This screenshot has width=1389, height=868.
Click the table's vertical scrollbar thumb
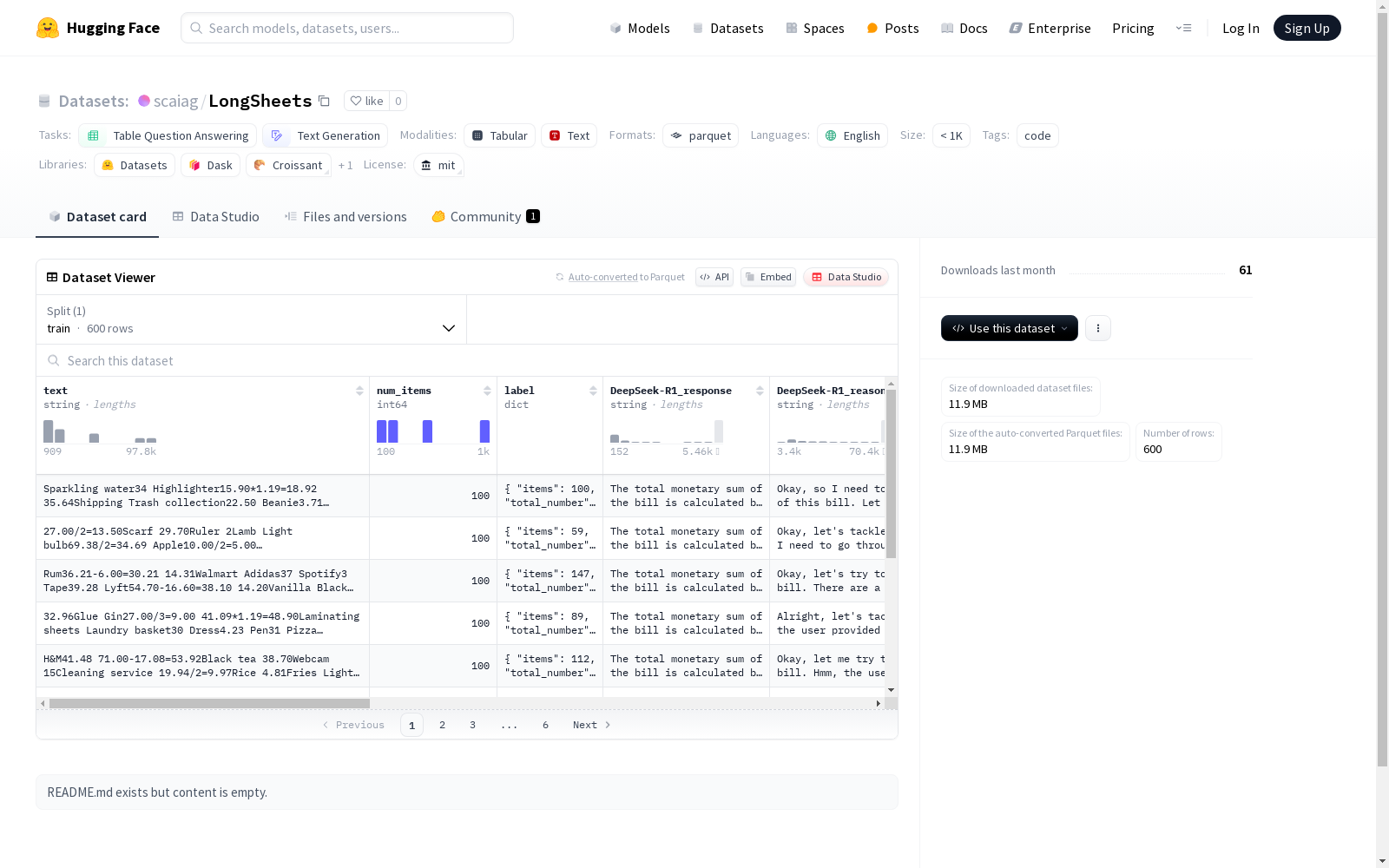coord(891,474)
